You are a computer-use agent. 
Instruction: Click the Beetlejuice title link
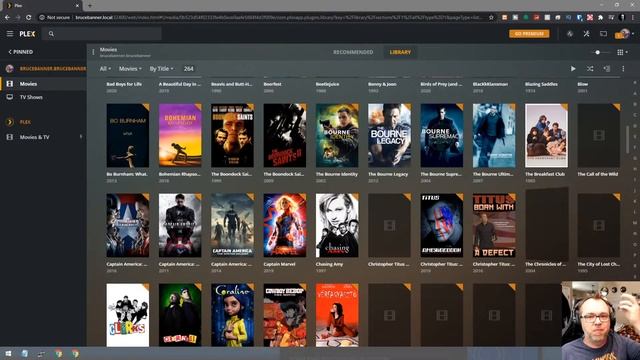(x=327, y=84)
